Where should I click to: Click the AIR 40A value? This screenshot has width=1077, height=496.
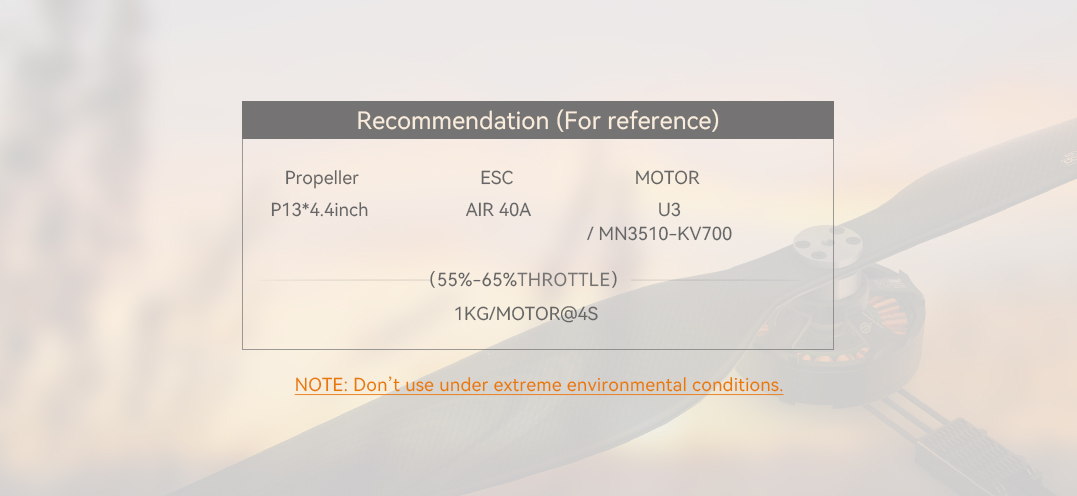[x=498, y=210]
